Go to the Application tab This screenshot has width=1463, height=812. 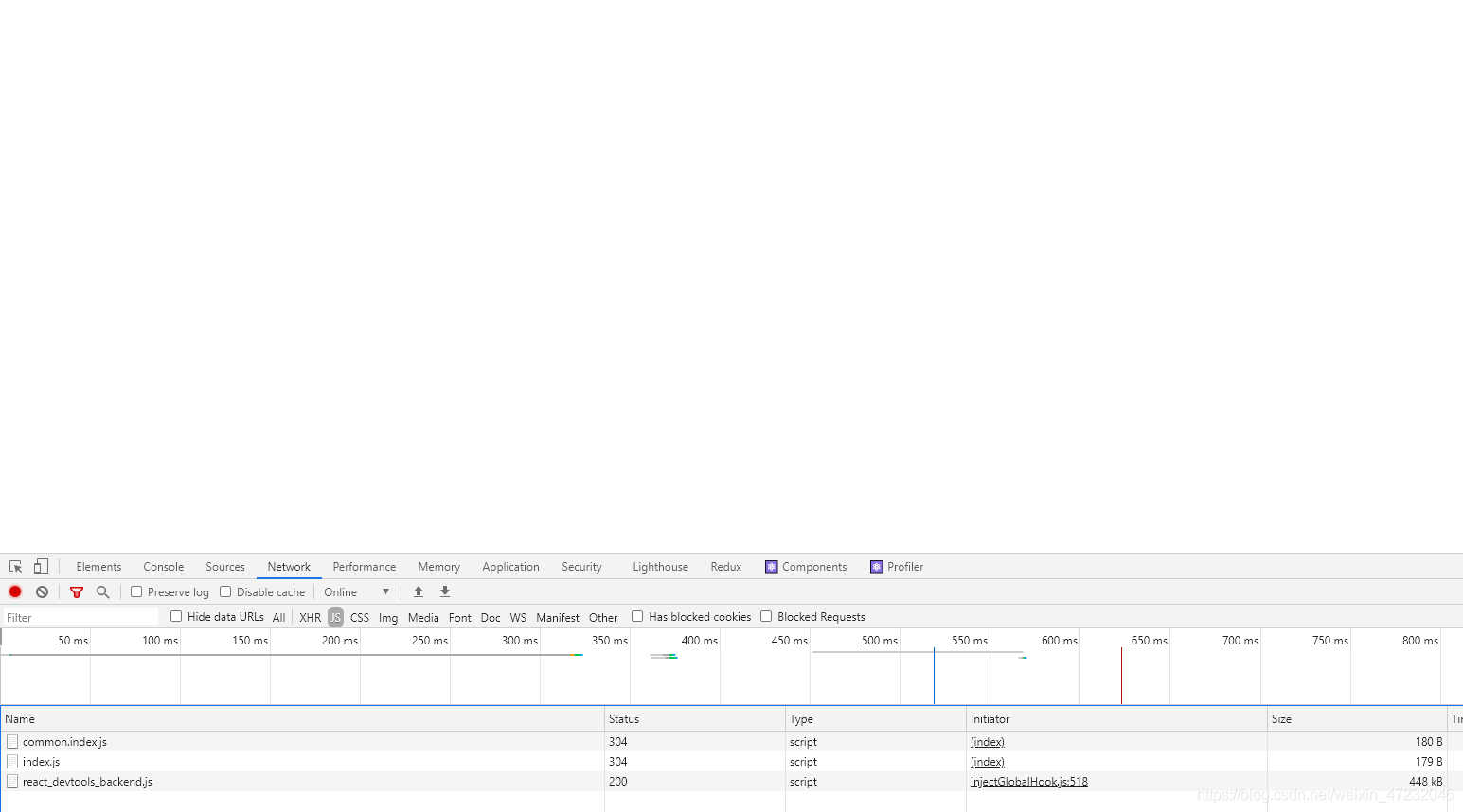(x=510, y=567)
